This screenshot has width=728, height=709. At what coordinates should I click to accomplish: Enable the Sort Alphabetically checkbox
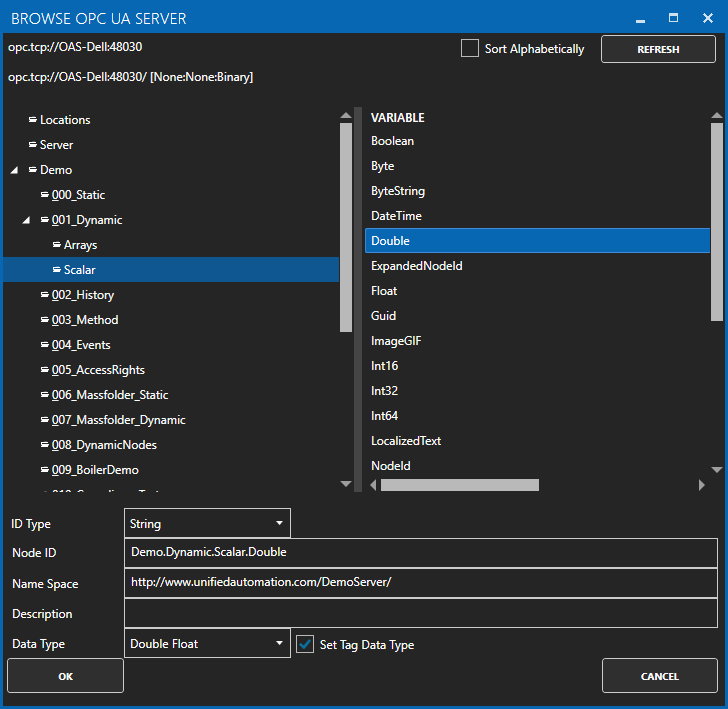pyautogui.click(x=469, y=49)
